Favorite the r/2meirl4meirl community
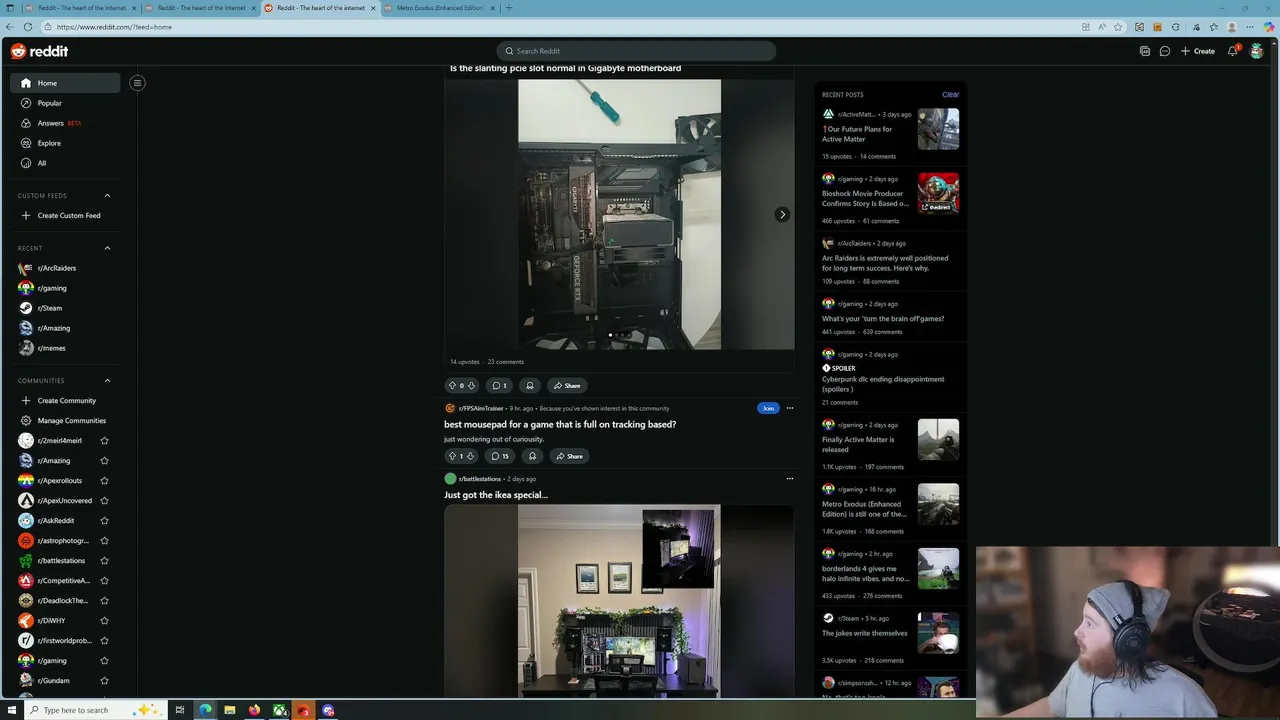This screenshot has height=720, width=1280. (x=104, y=440)
